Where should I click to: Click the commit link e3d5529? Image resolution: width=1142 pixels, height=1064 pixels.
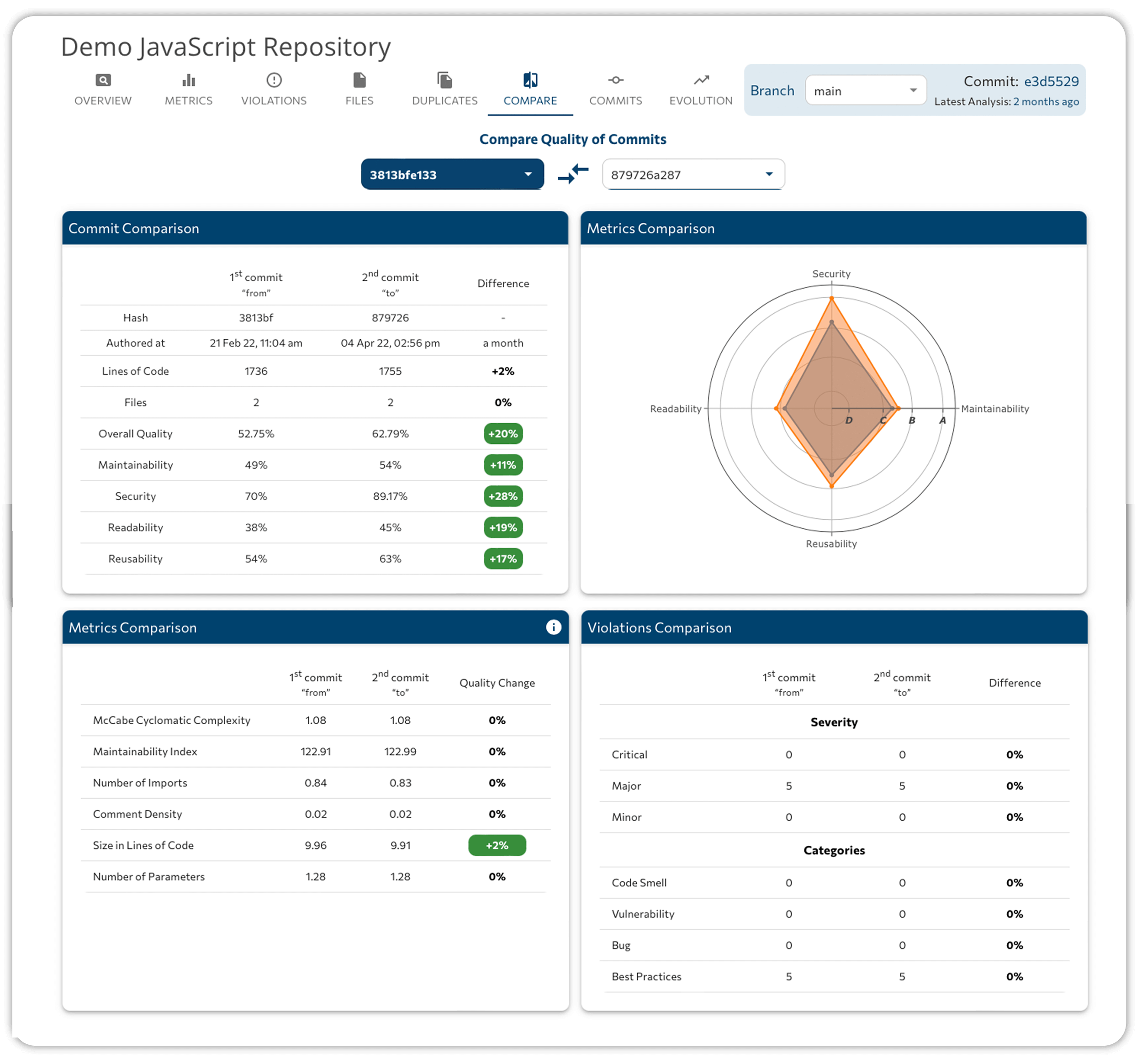1051,81
